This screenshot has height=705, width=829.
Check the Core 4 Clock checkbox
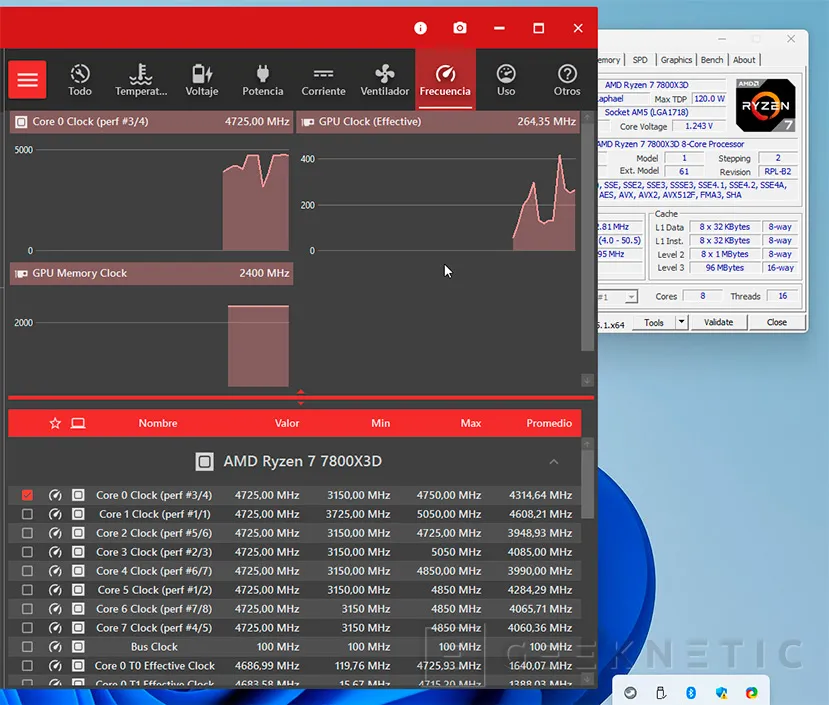[27, 571]
